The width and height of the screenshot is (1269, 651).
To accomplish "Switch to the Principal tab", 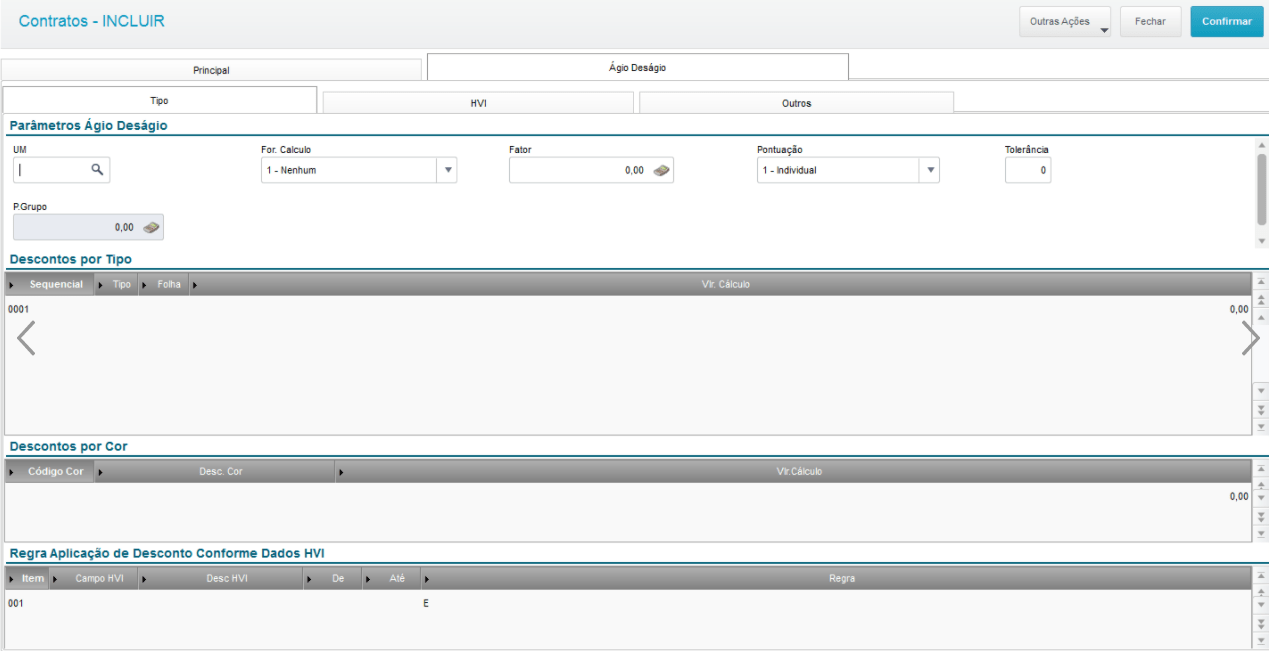I will pos(211,70).
